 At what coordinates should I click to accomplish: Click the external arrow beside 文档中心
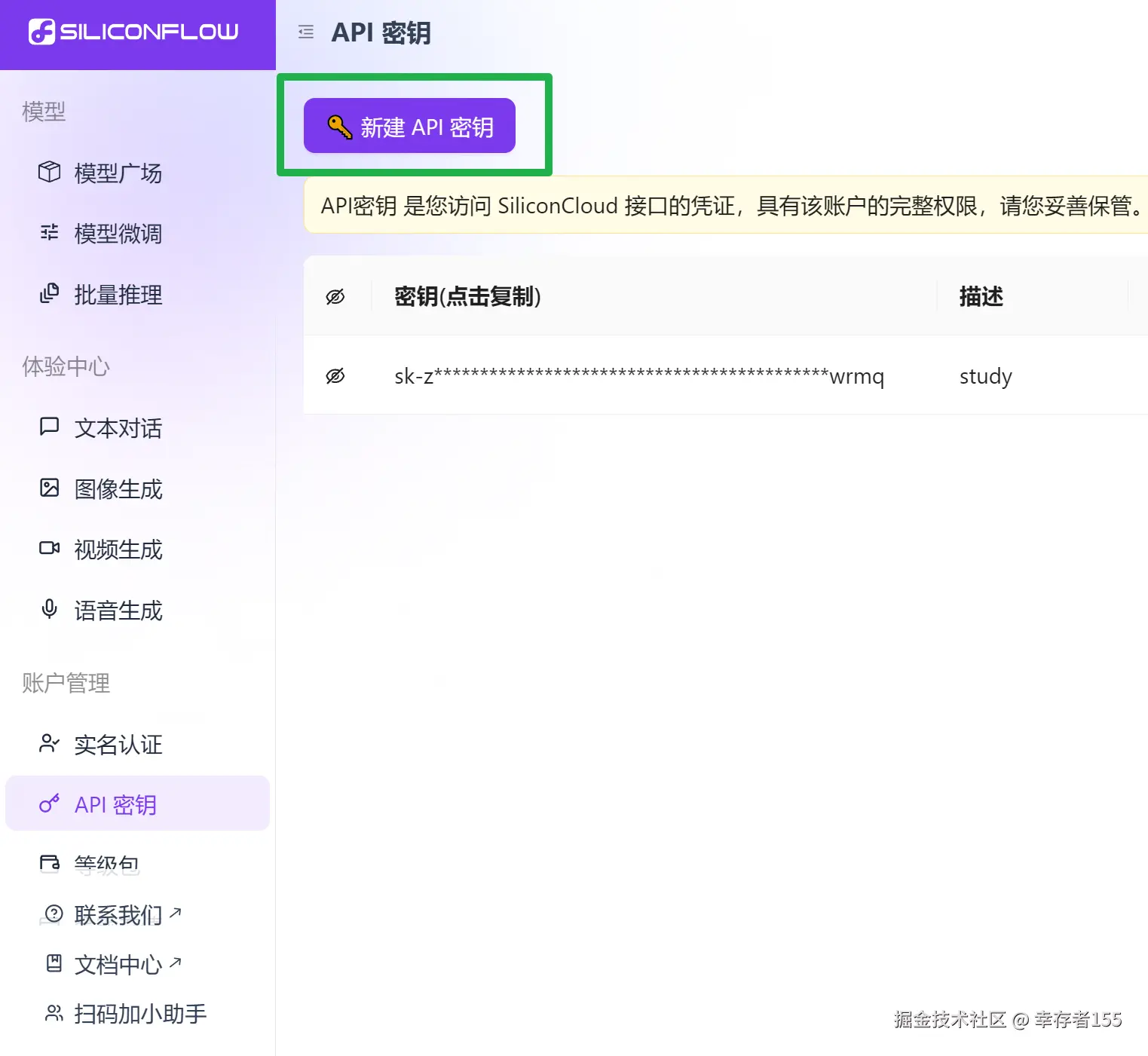pyautogui.click(x=175, y=963)
